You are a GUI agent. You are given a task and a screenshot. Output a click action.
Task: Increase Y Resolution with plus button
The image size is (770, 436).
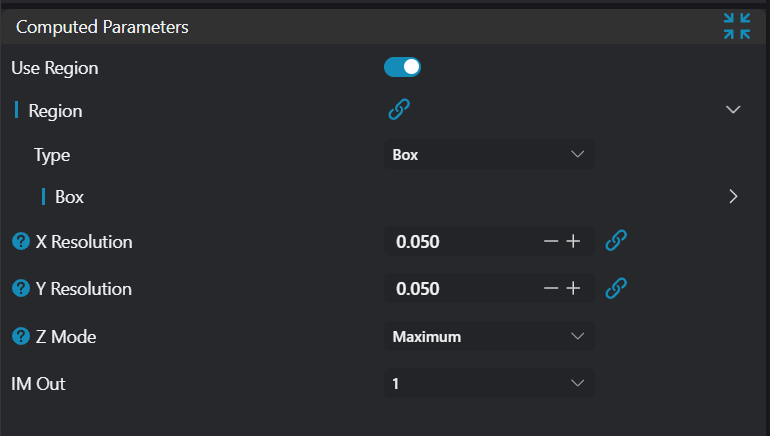click(x=573, y=288)
